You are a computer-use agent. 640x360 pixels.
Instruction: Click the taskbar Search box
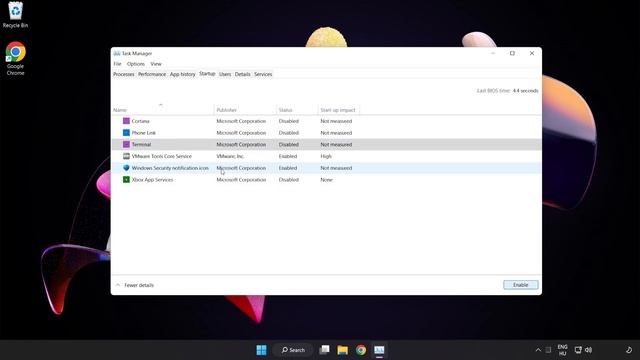click(293, 350)
